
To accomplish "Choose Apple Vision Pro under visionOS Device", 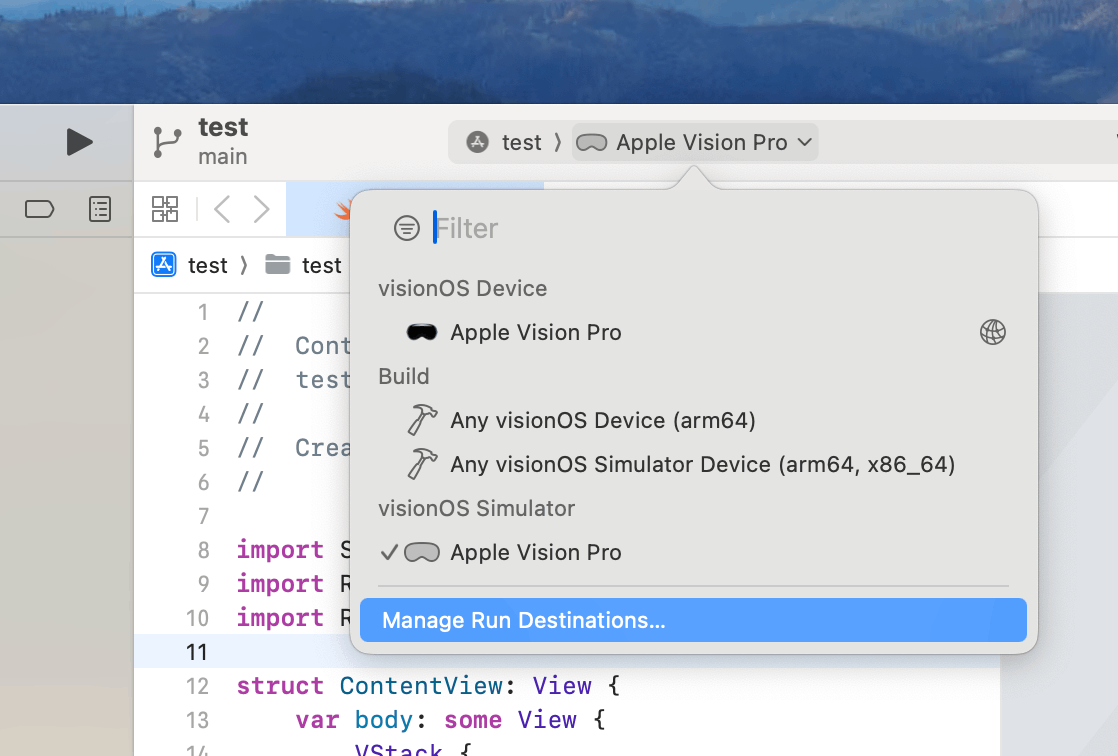I will pos(537,332).
